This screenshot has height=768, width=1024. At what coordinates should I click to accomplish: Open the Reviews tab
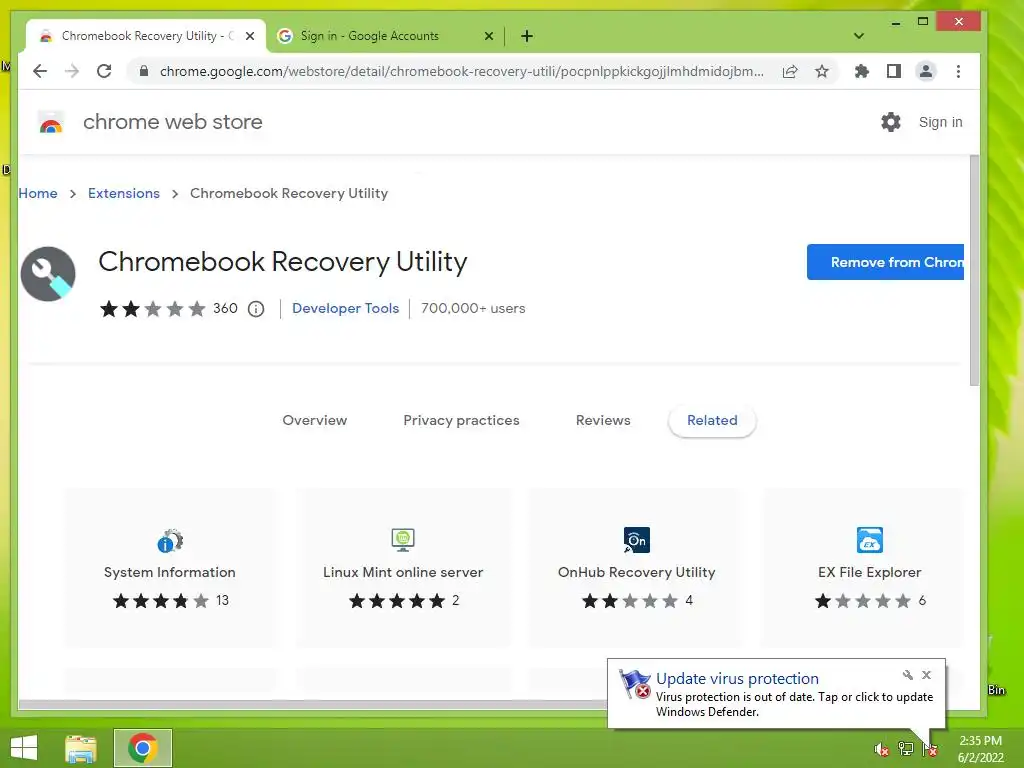click(x=603, y=421)
